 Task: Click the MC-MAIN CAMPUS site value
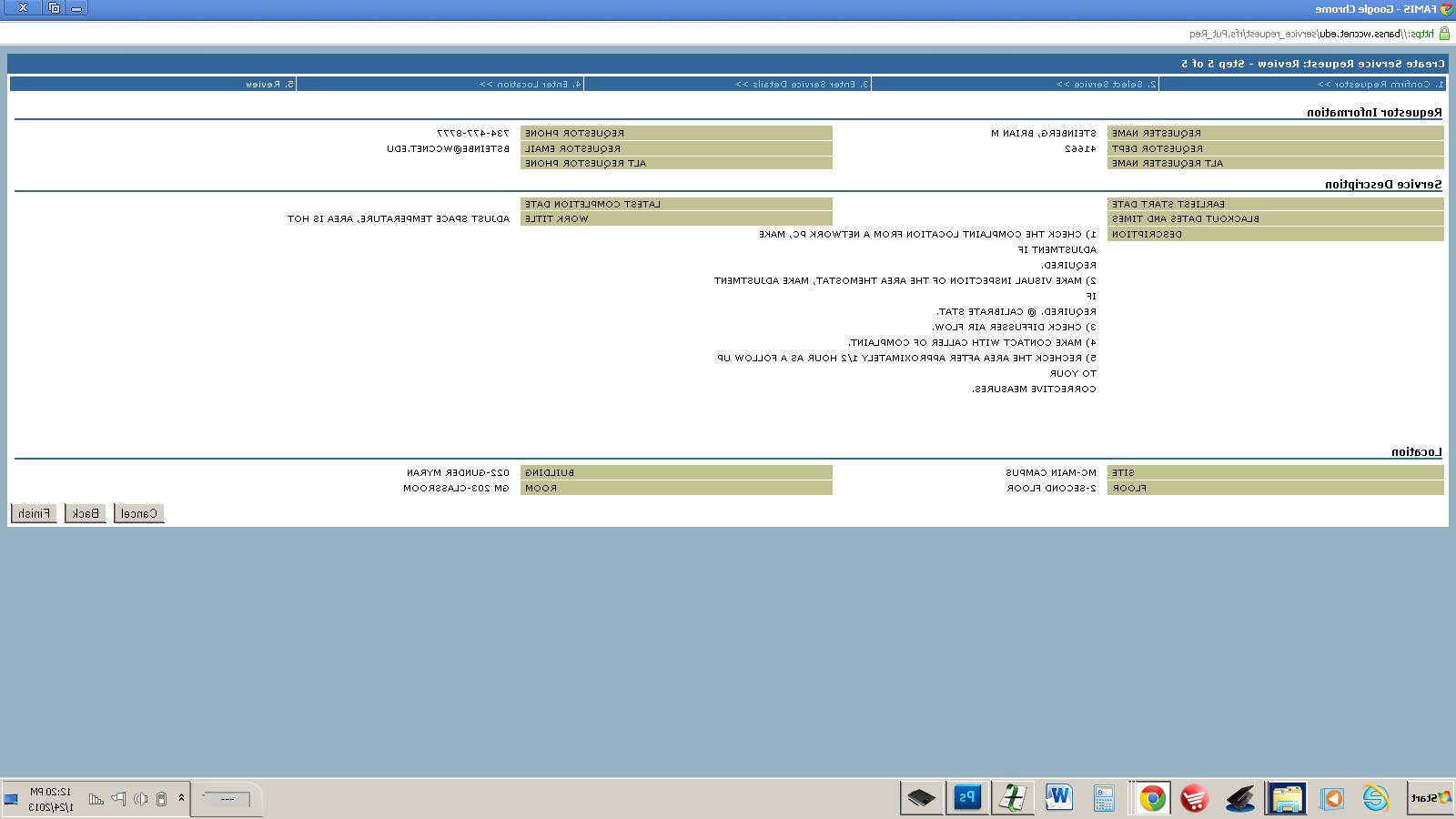1051,472
